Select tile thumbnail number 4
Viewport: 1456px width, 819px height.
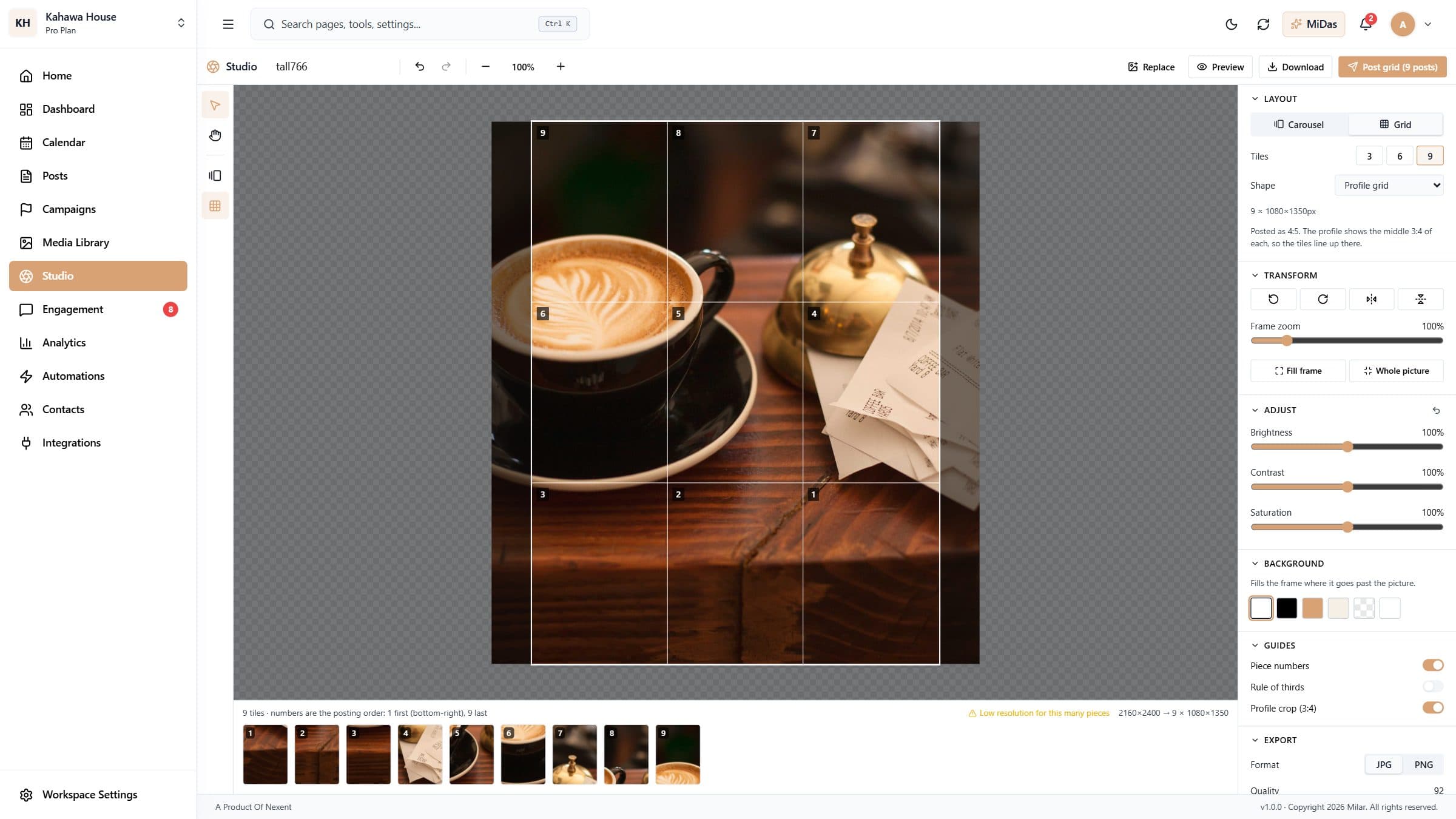(420, 754)
